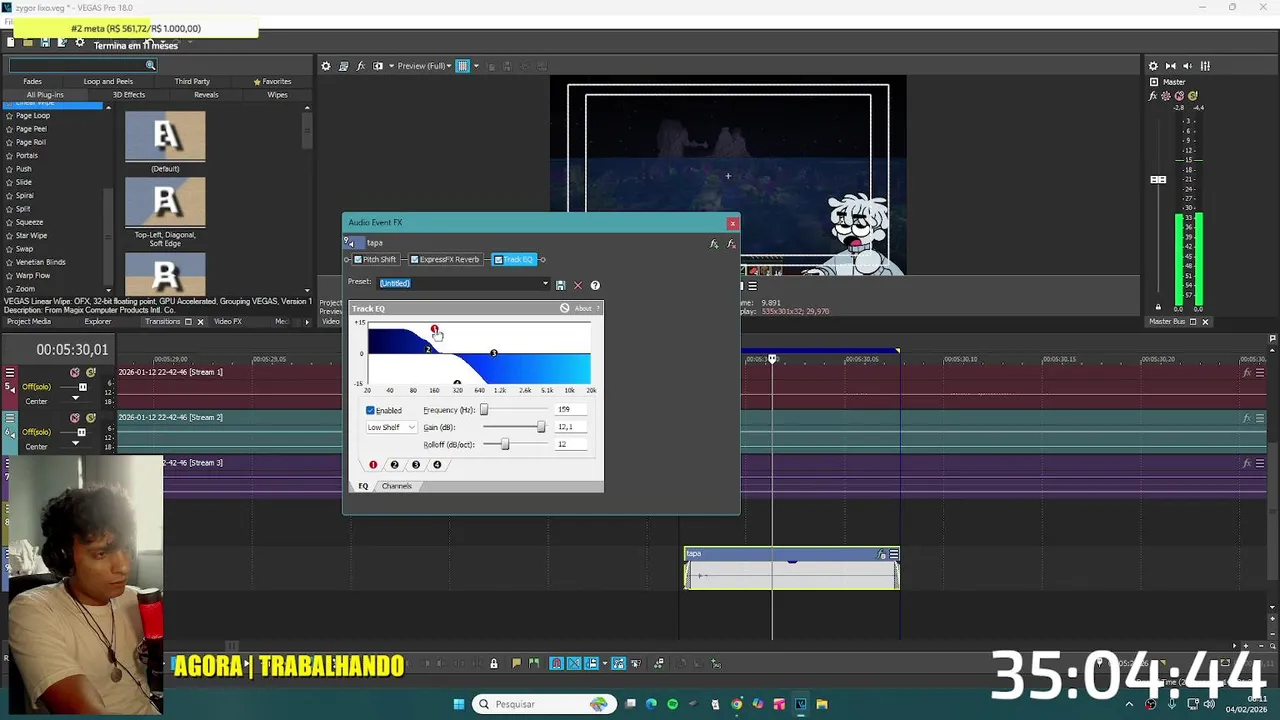The height and width of the screenshot is (720, 1280).
Task: Toggle auto ripple icon in timeline toolbar
Action: [x=591, y=663]
